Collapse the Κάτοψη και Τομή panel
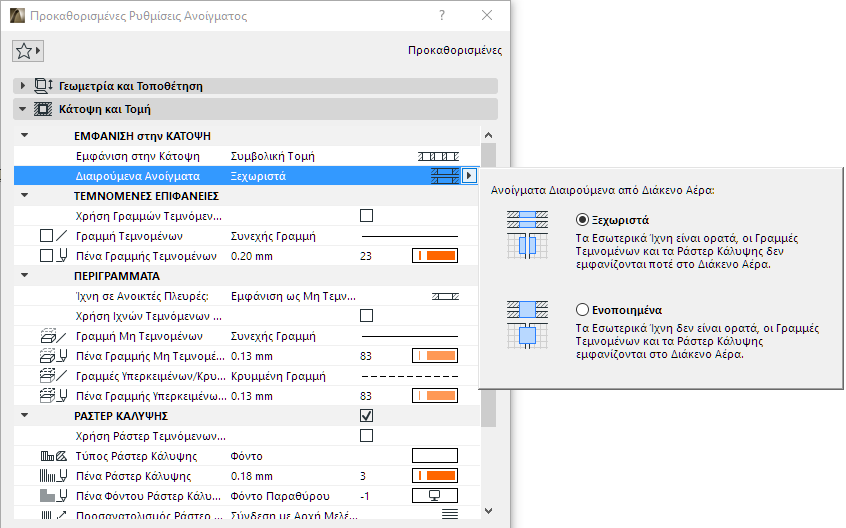 22,109
